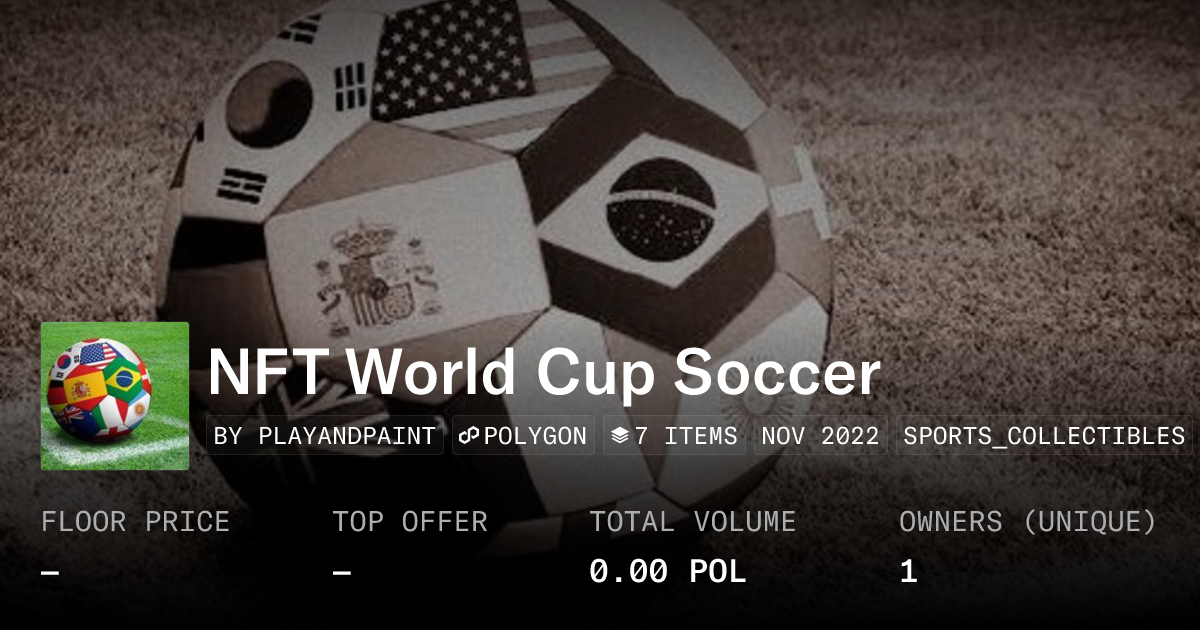Click the 7 ITEMS count label
The height and width of the screenshot is (630, 1200).
pyautogui.click(x=686, y=436)
